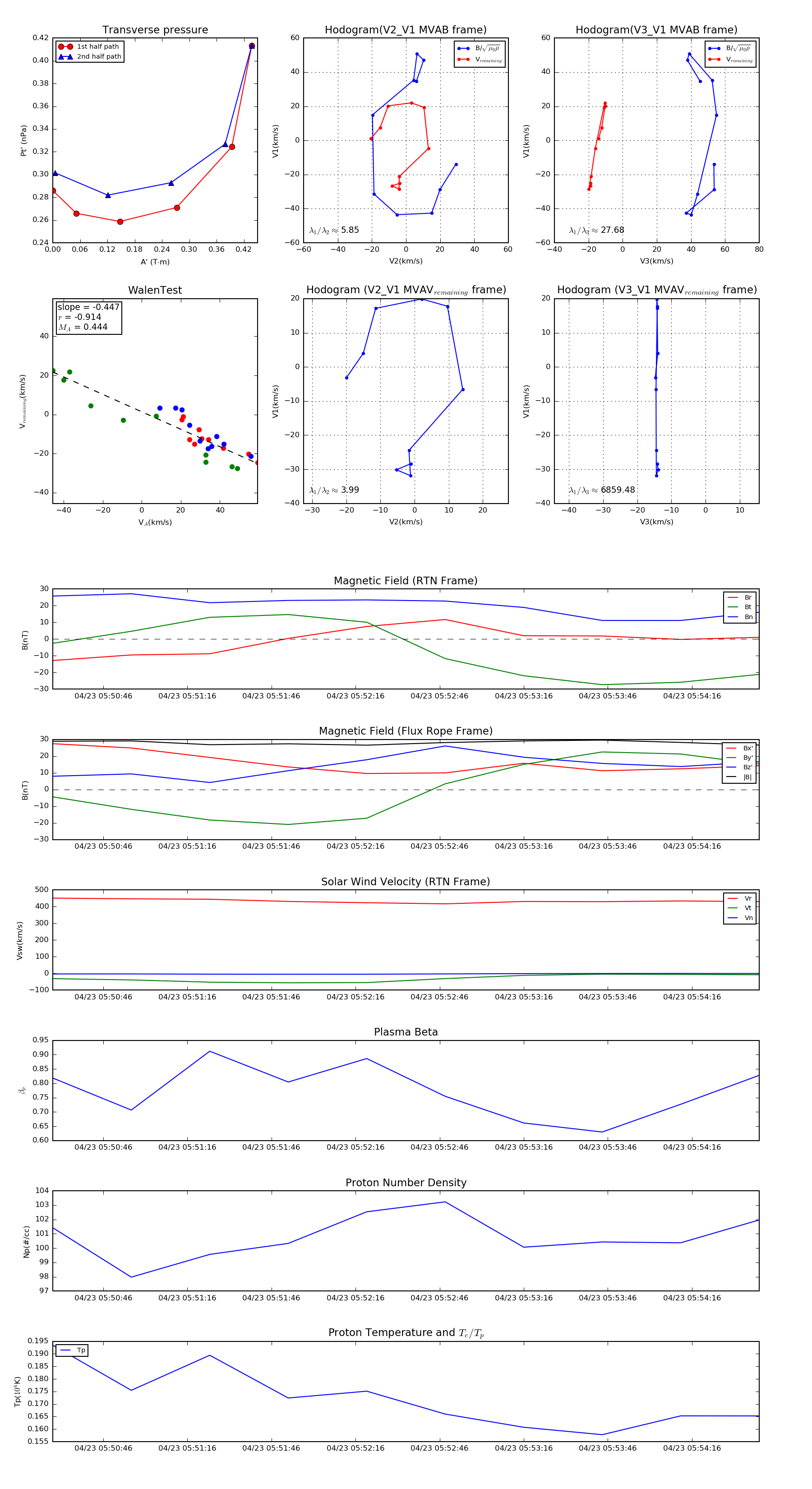Click the β_p y-axis label of Plasma Beta
The image size is (812, 1489).
[22, 1091]
